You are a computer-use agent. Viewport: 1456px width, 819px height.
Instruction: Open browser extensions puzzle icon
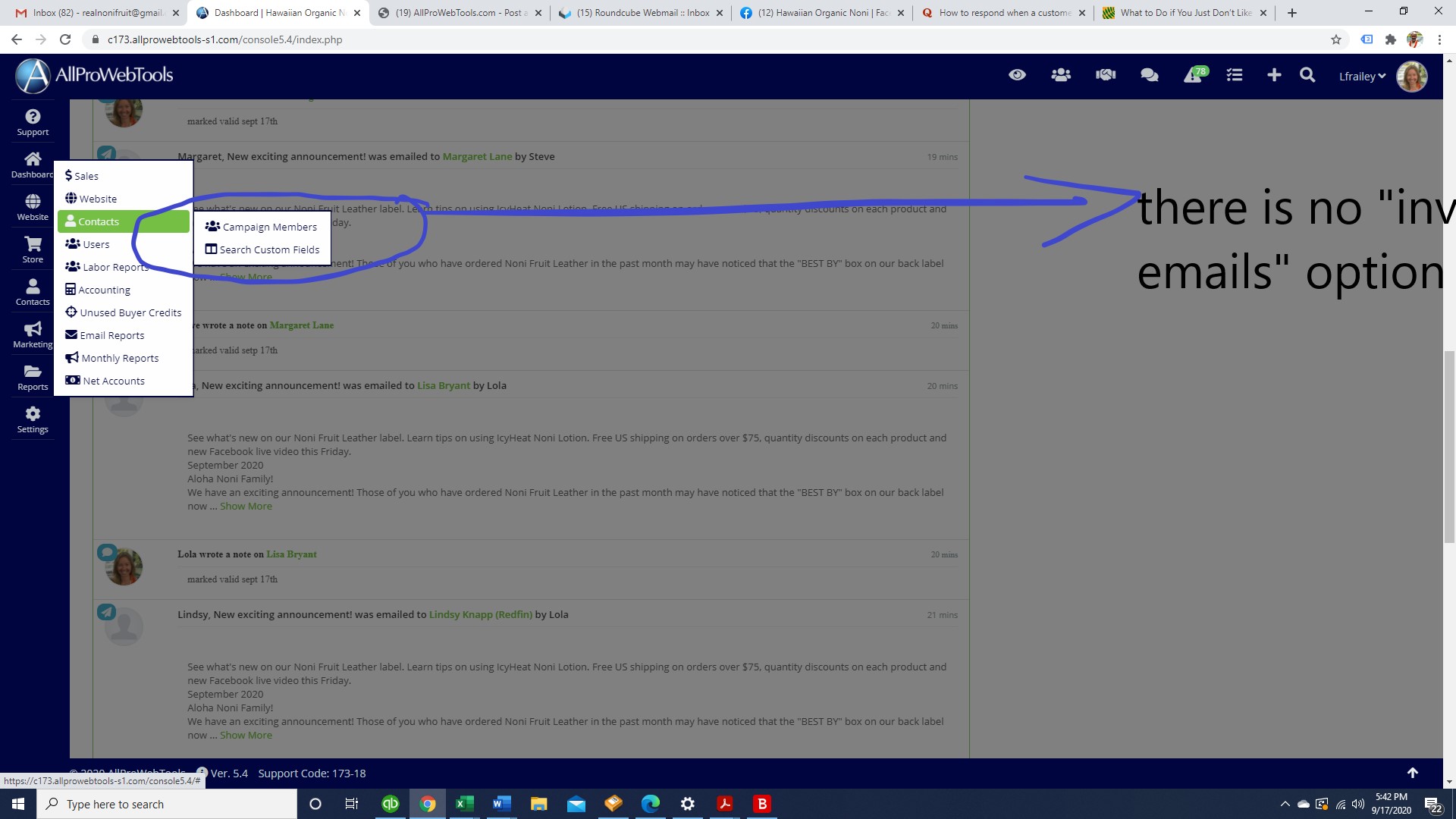click(1390, 39)
